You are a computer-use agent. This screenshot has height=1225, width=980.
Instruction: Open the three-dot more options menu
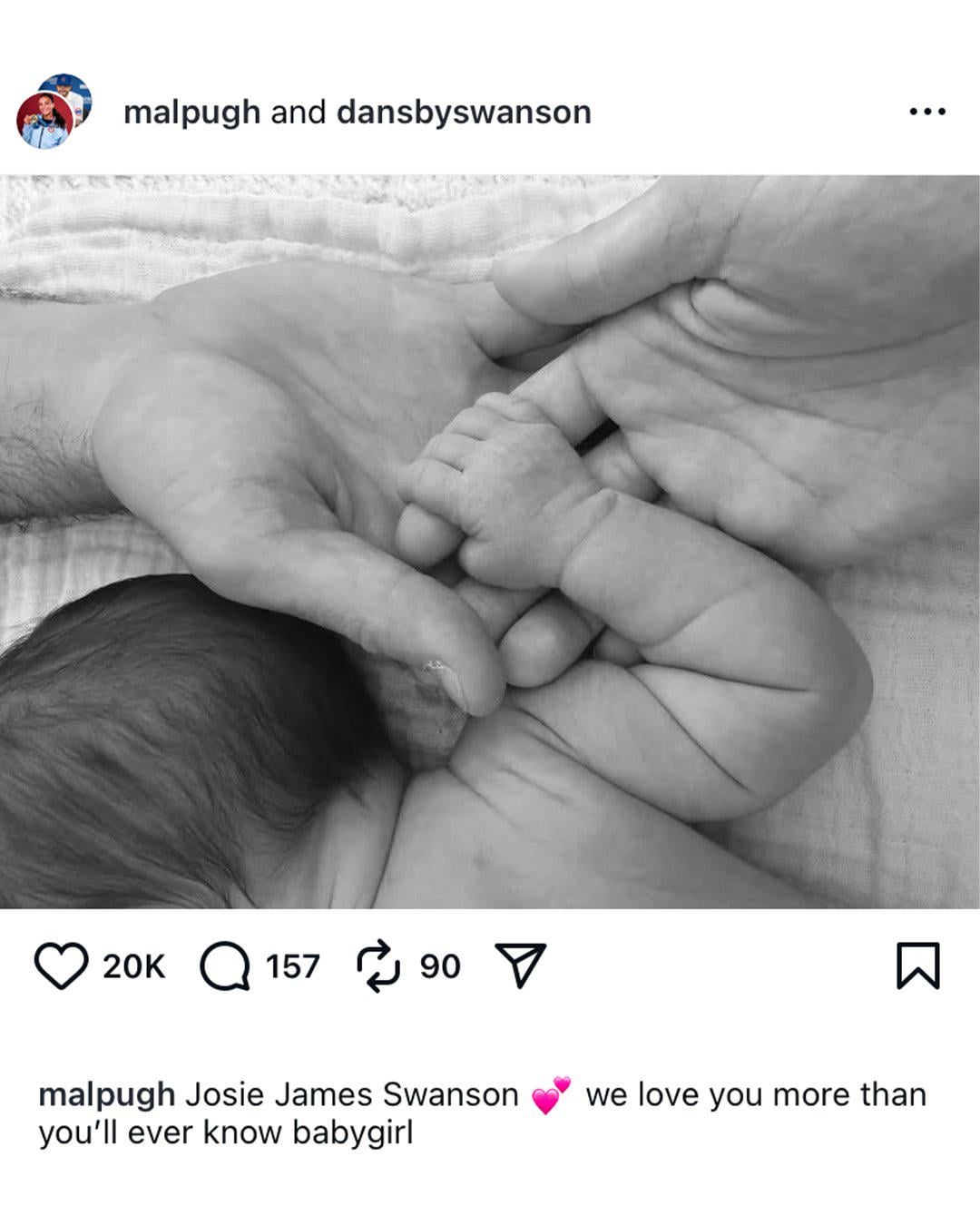927,112
